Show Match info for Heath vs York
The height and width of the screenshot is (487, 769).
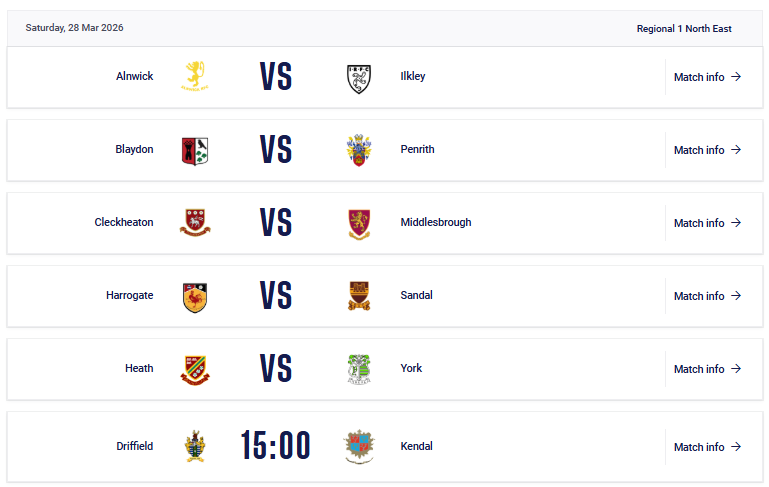pyautogui.click(x=707, y=369)
